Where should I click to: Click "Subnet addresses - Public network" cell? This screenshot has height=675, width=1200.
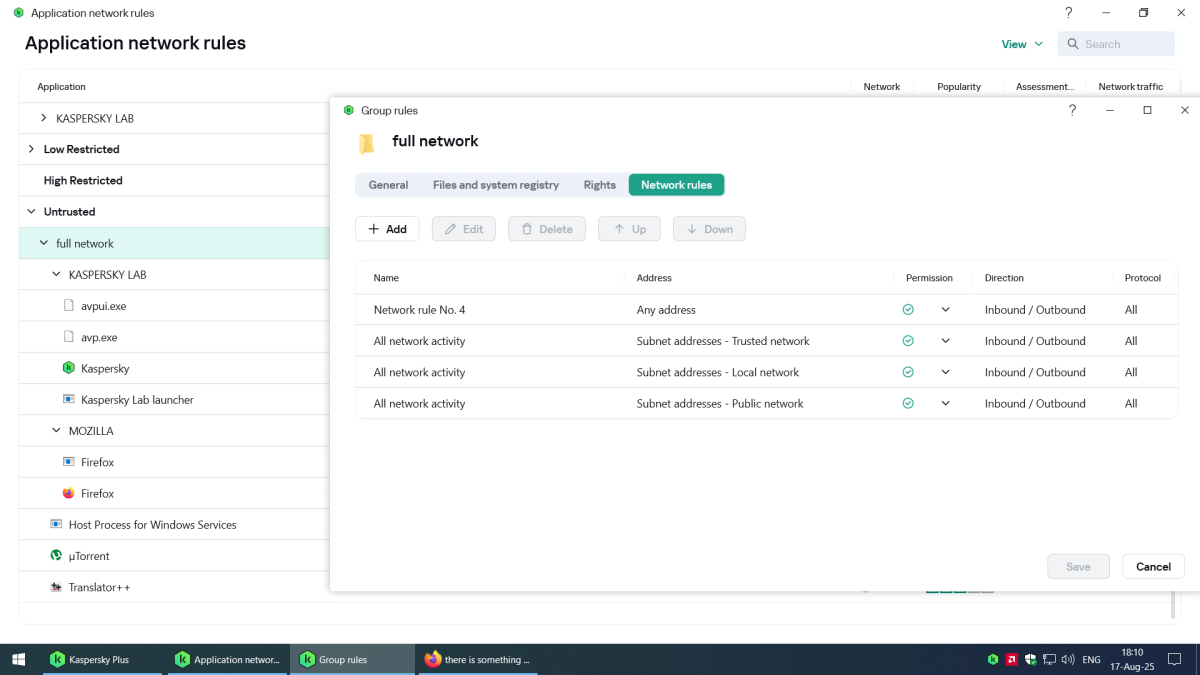coord(720,404)
